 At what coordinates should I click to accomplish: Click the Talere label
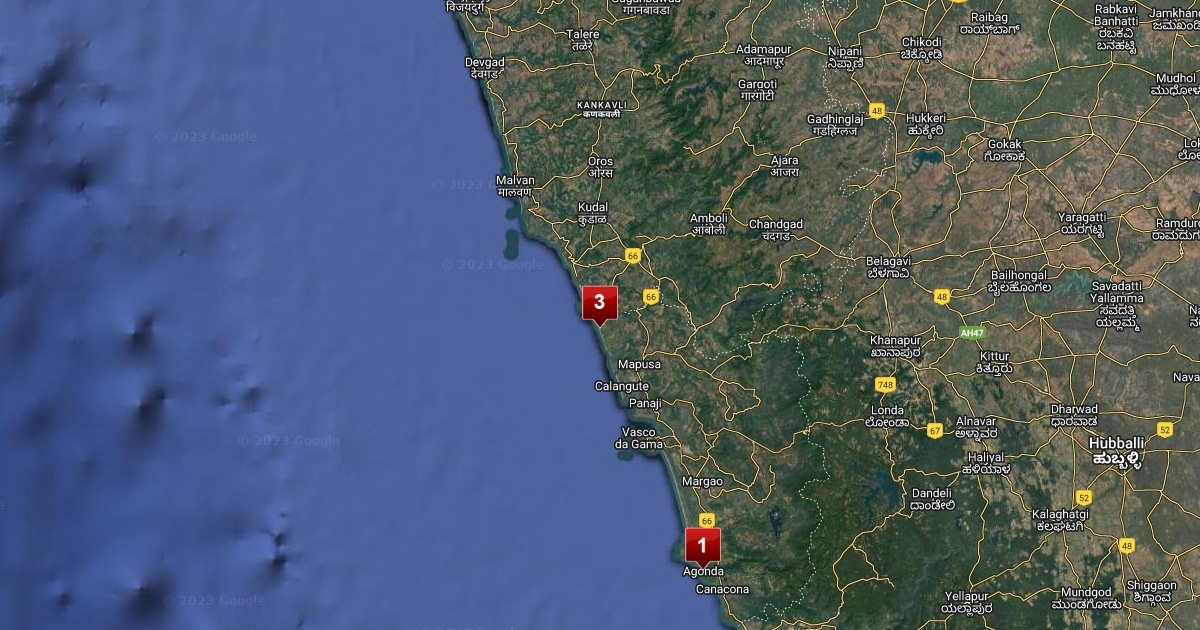click(x=583, y=40)
